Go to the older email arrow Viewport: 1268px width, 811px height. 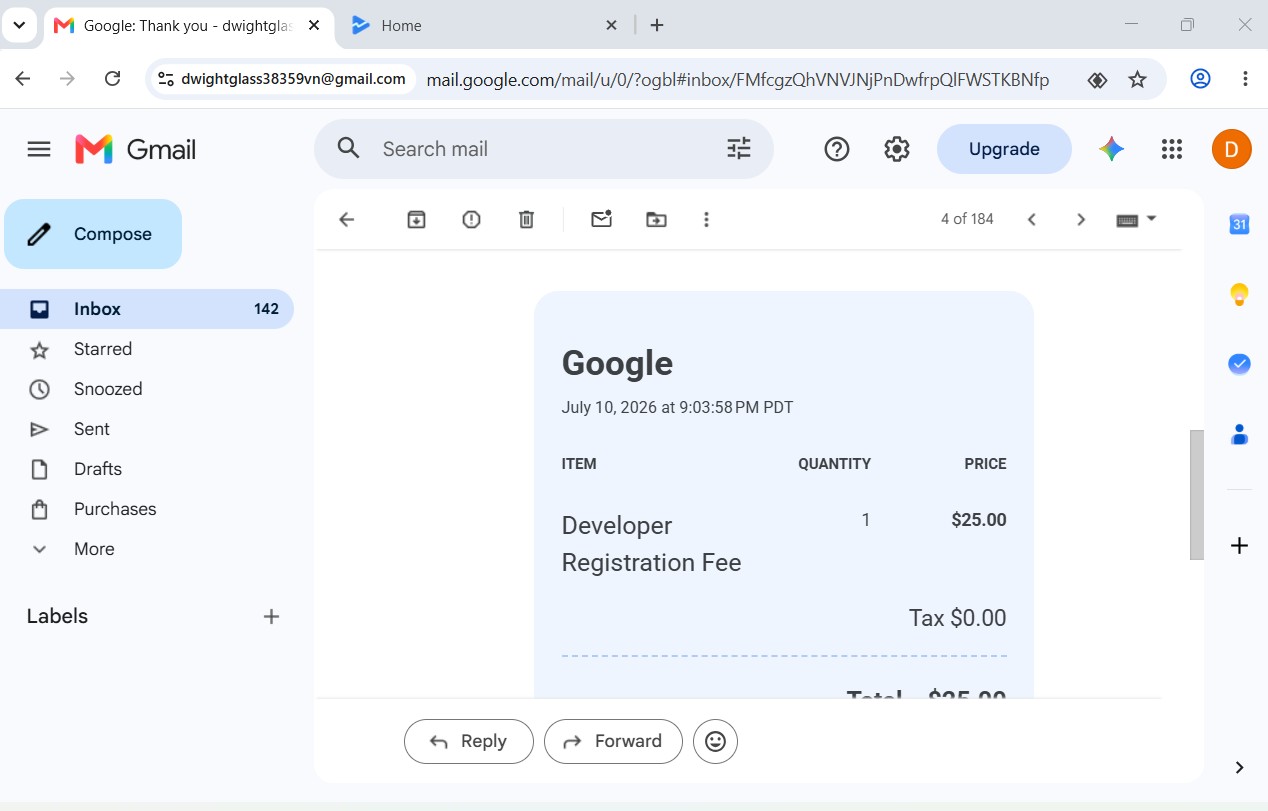[x=1080, y=219]
